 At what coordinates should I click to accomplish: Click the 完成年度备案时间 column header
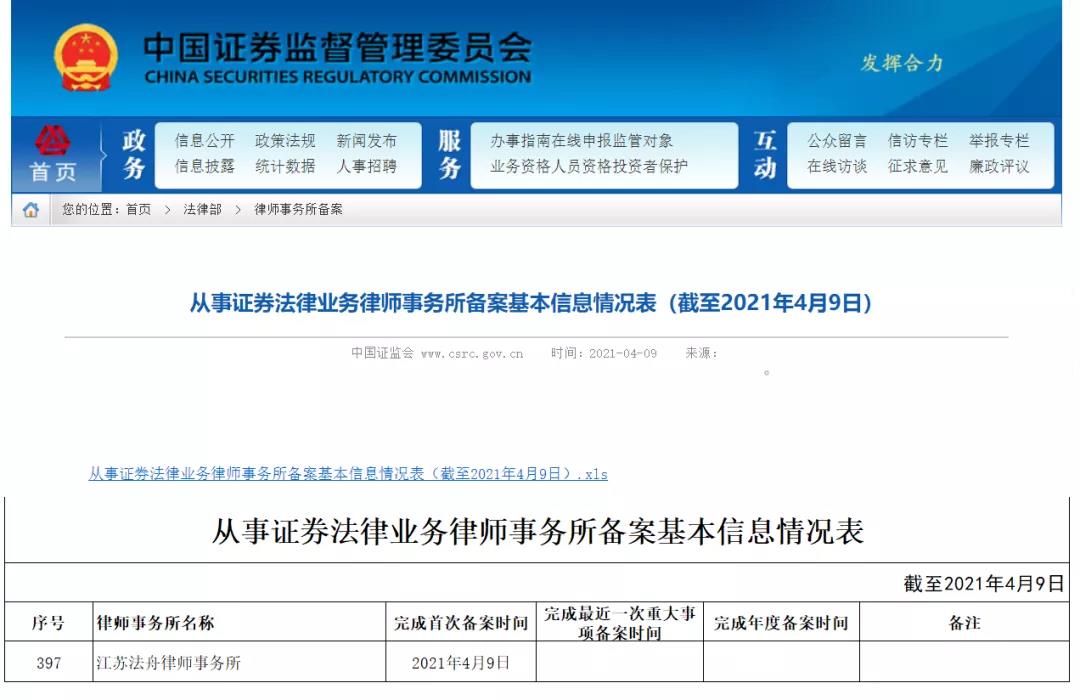(781, 623)
